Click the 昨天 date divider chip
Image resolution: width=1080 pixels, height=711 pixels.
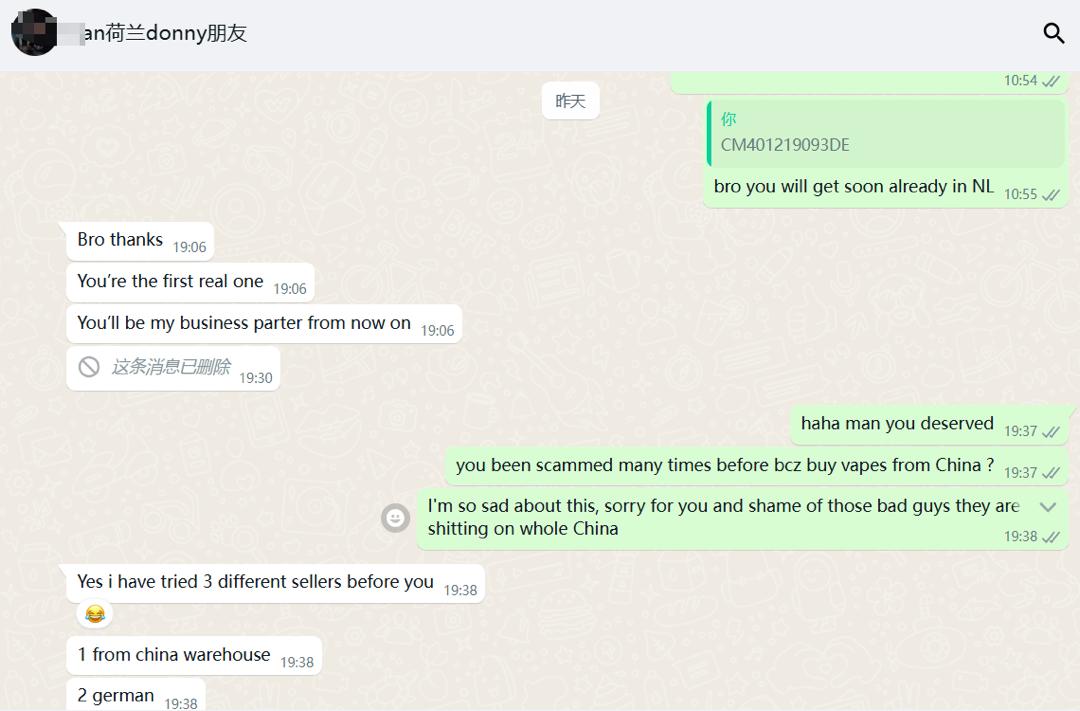(x=570, y=101)
